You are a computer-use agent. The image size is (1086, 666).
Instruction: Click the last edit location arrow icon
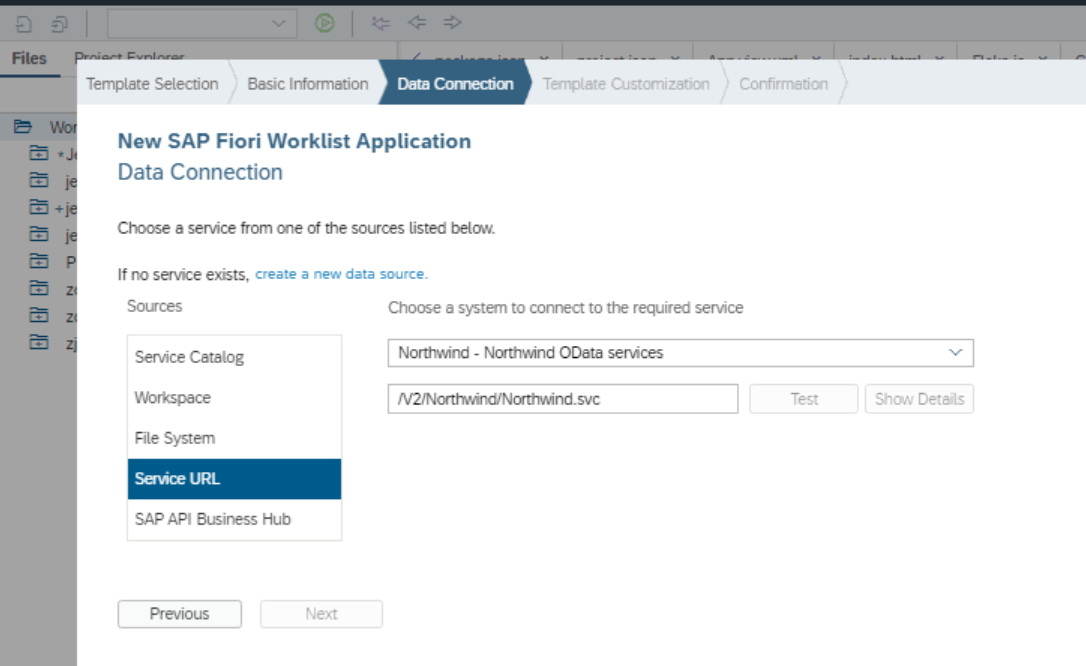[380, 23]
